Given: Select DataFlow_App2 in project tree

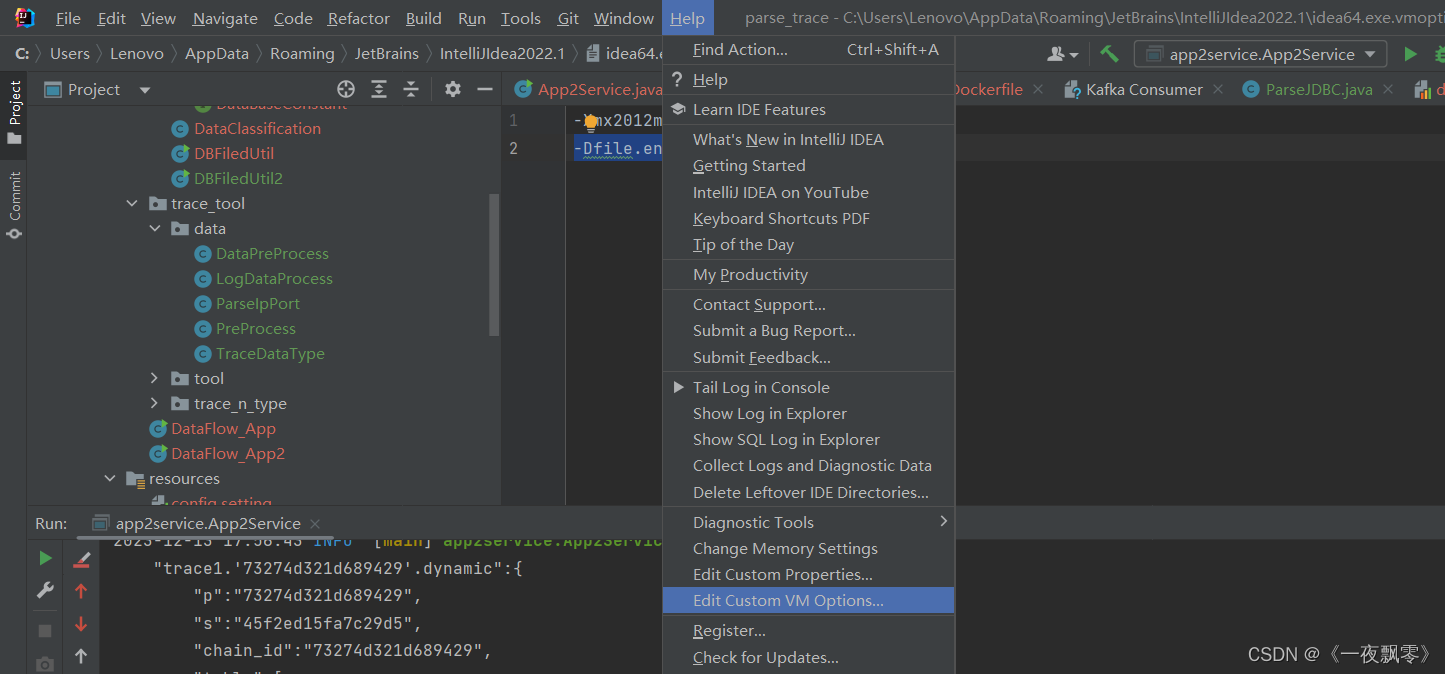Looking at the screenshot, I should [228, 453].
